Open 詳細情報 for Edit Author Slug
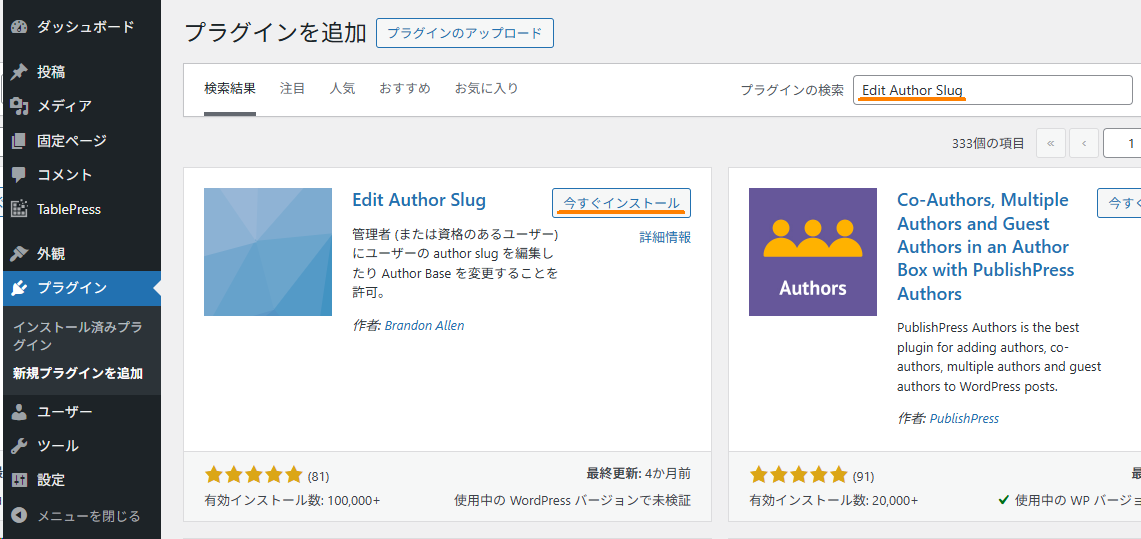The image size is (1141, 539). click(x=665, y=237)
